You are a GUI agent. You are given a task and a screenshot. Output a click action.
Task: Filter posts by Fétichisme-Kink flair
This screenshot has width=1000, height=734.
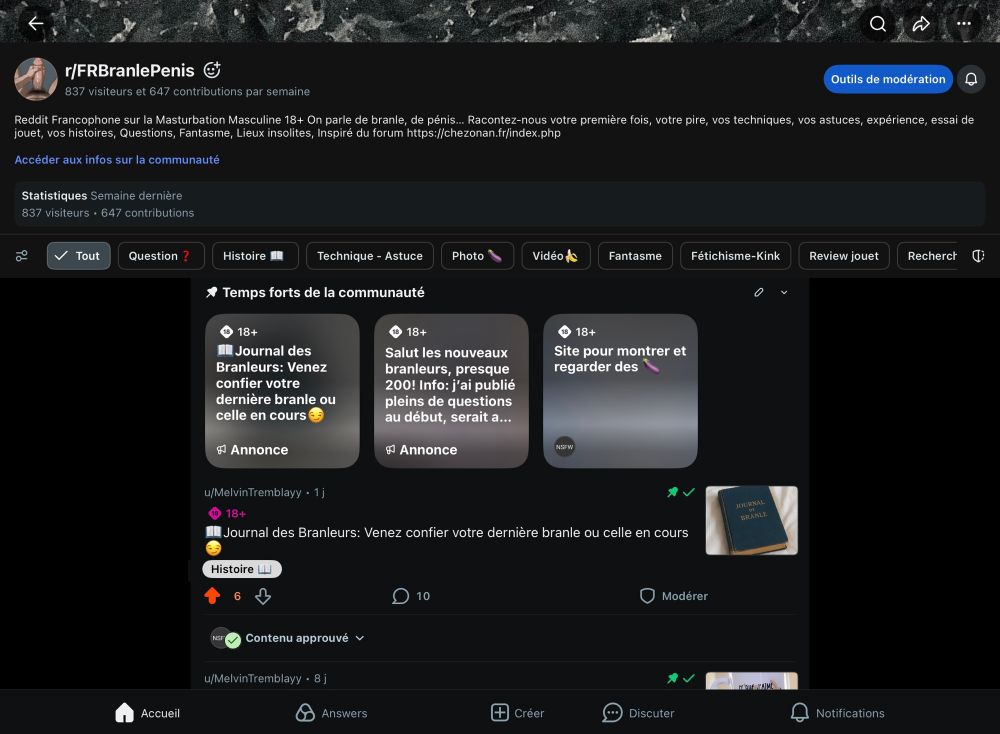click(x=735, y=256)
